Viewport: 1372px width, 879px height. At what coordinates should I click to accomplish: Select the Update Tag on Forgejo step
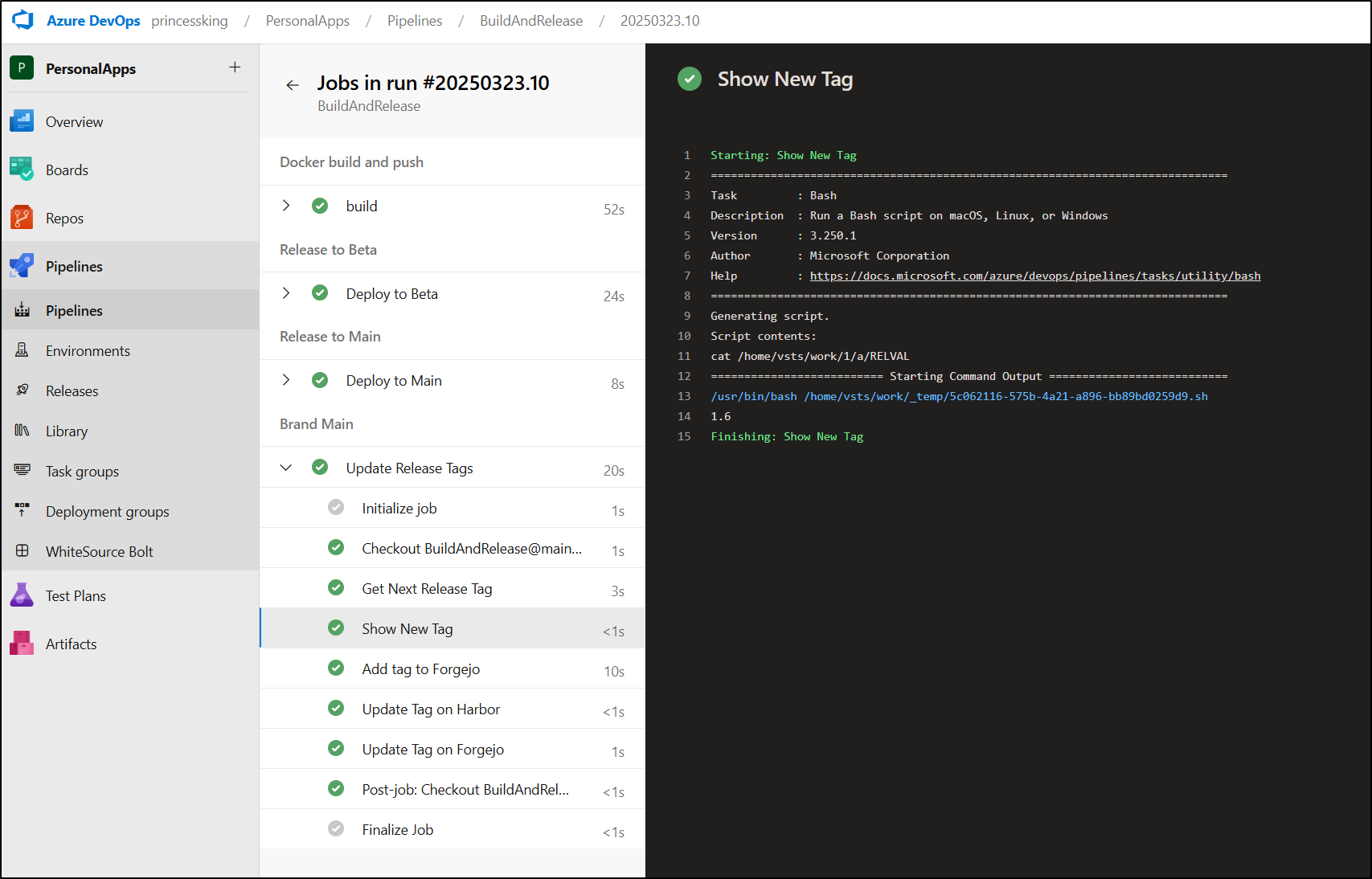(x=453, y=749)
